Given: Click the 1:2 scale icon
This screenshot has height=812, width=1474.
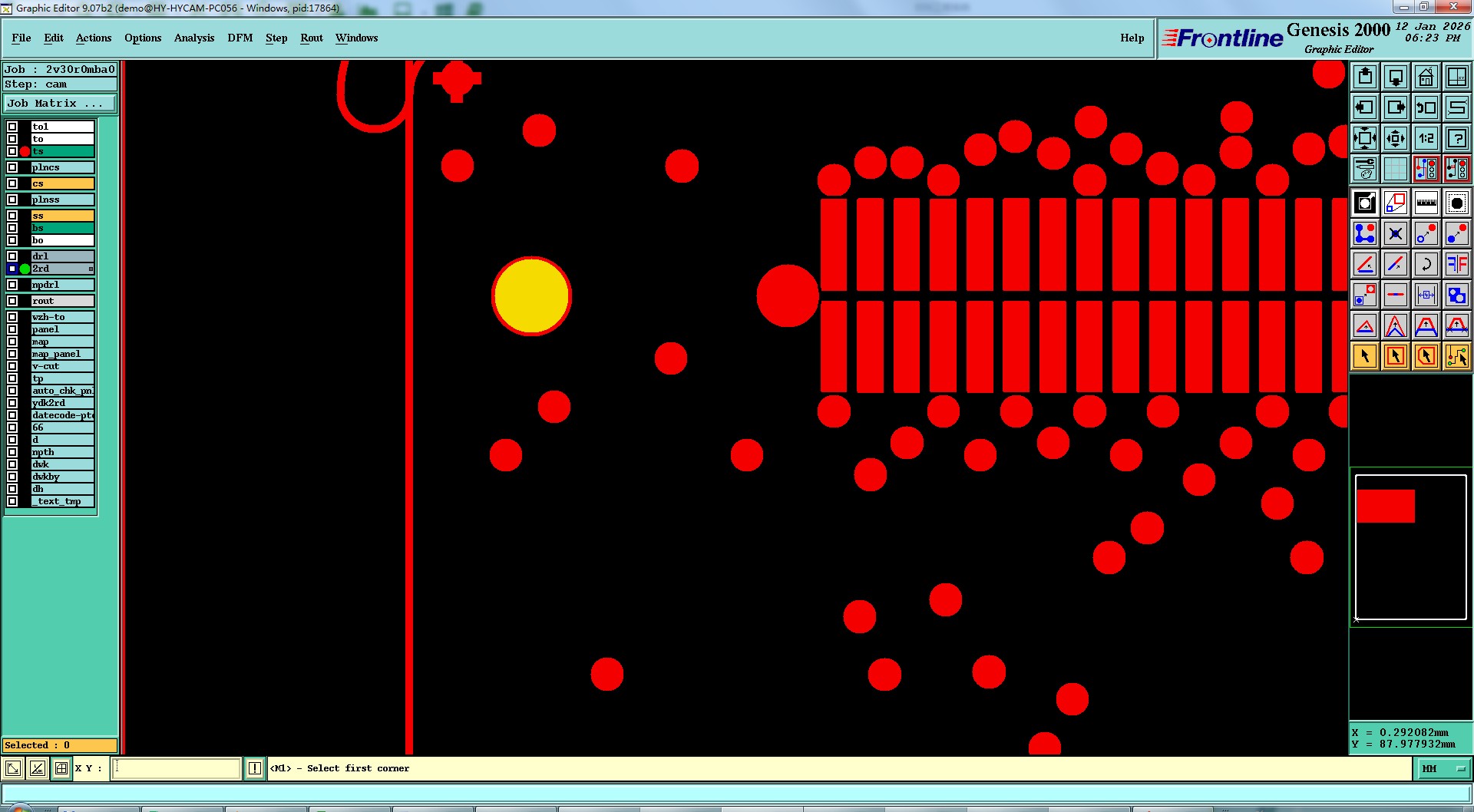Looking at the screenshot, I should pyautogui.click(x=1426, y=138).
